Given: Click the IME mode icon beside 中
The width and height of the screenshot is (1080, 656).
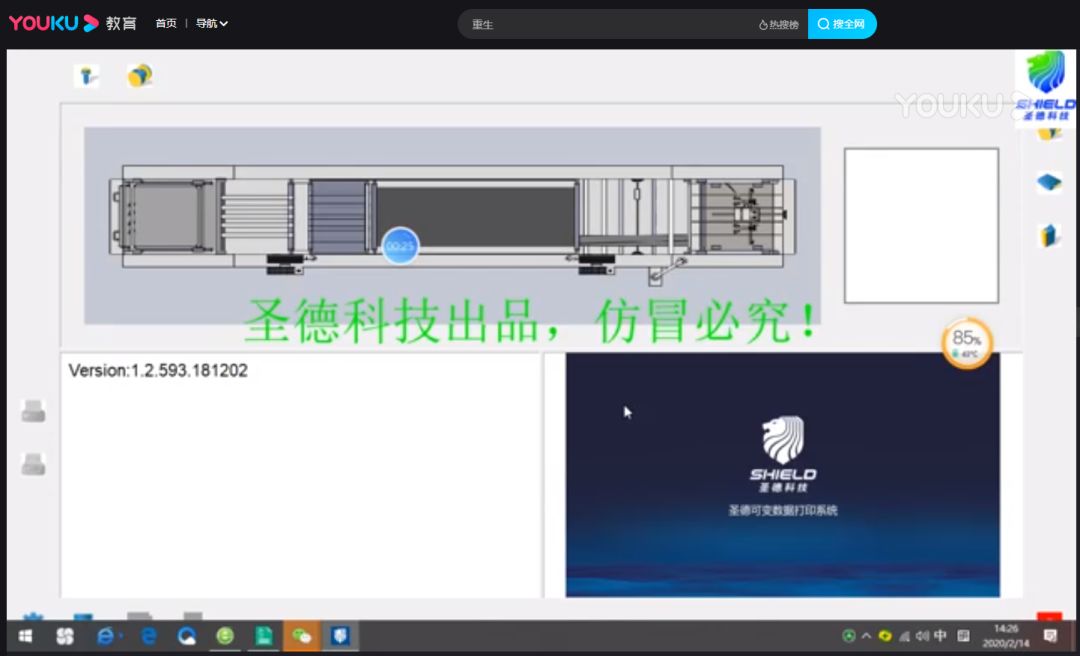Looking at the screenshot, I should coord(964,636).
